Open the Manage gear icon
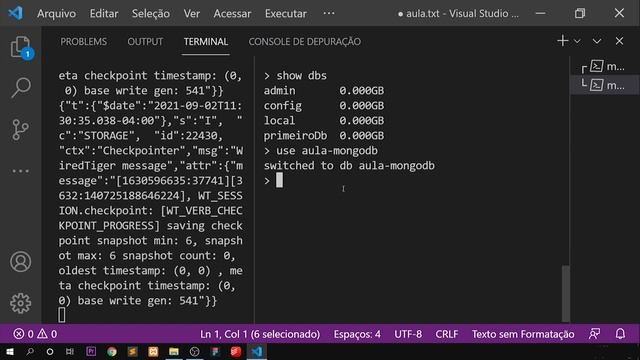The image size is (640, 360). [x=20, y=303]
